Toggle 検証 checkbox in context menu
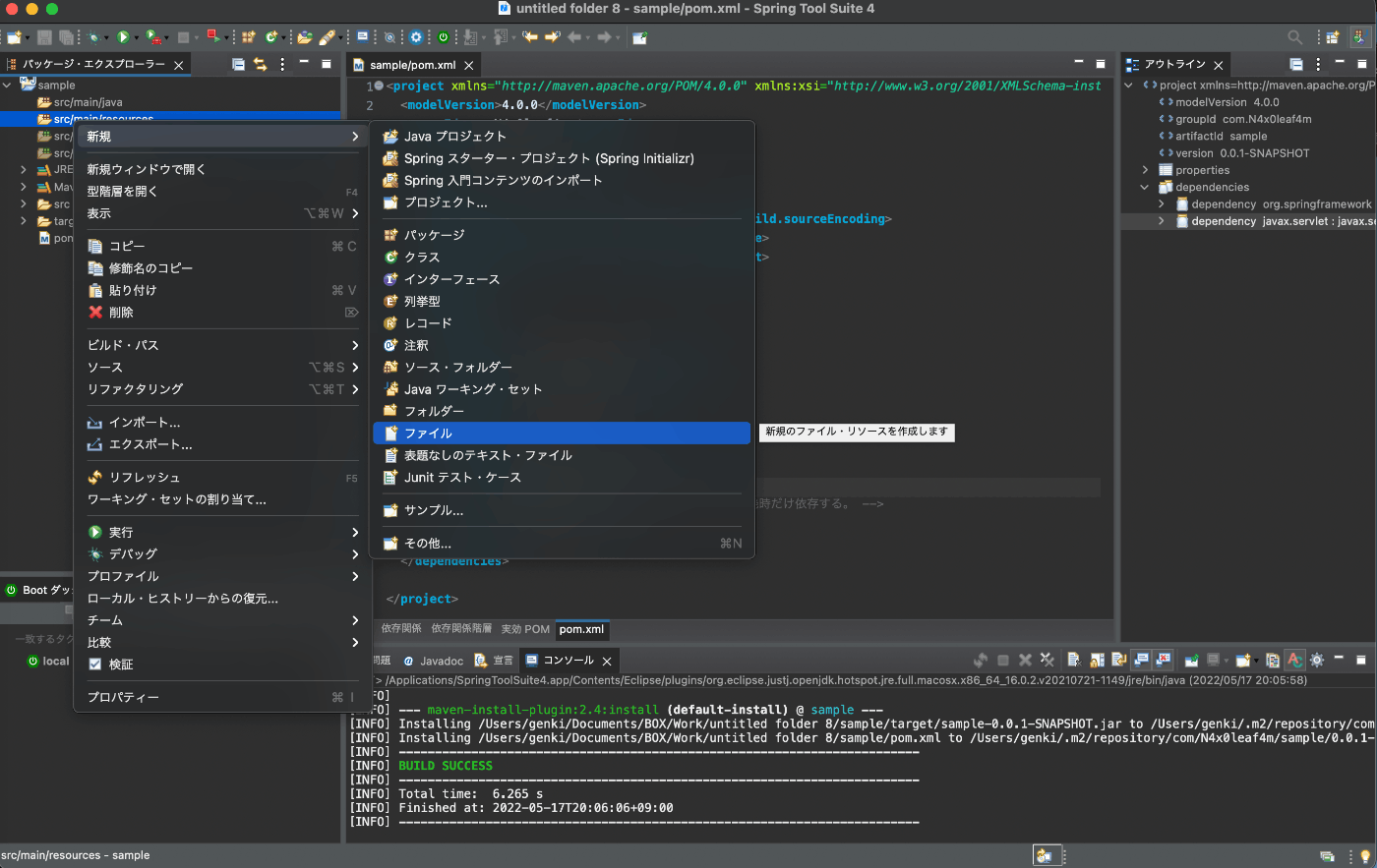The image size is (1377, 868). point(95,665)
